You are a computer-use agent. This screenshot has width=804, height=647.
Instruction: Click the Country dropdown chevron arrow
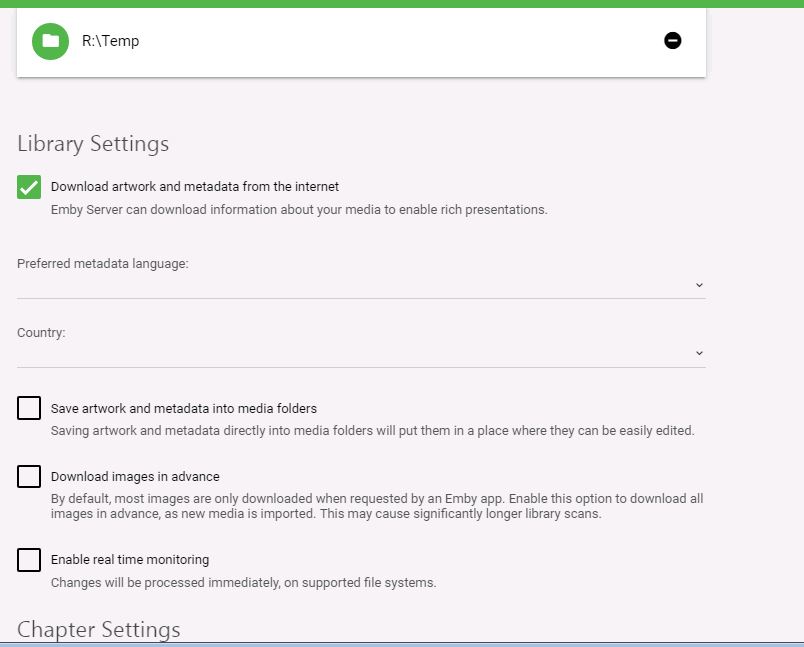tap(699, 353)
